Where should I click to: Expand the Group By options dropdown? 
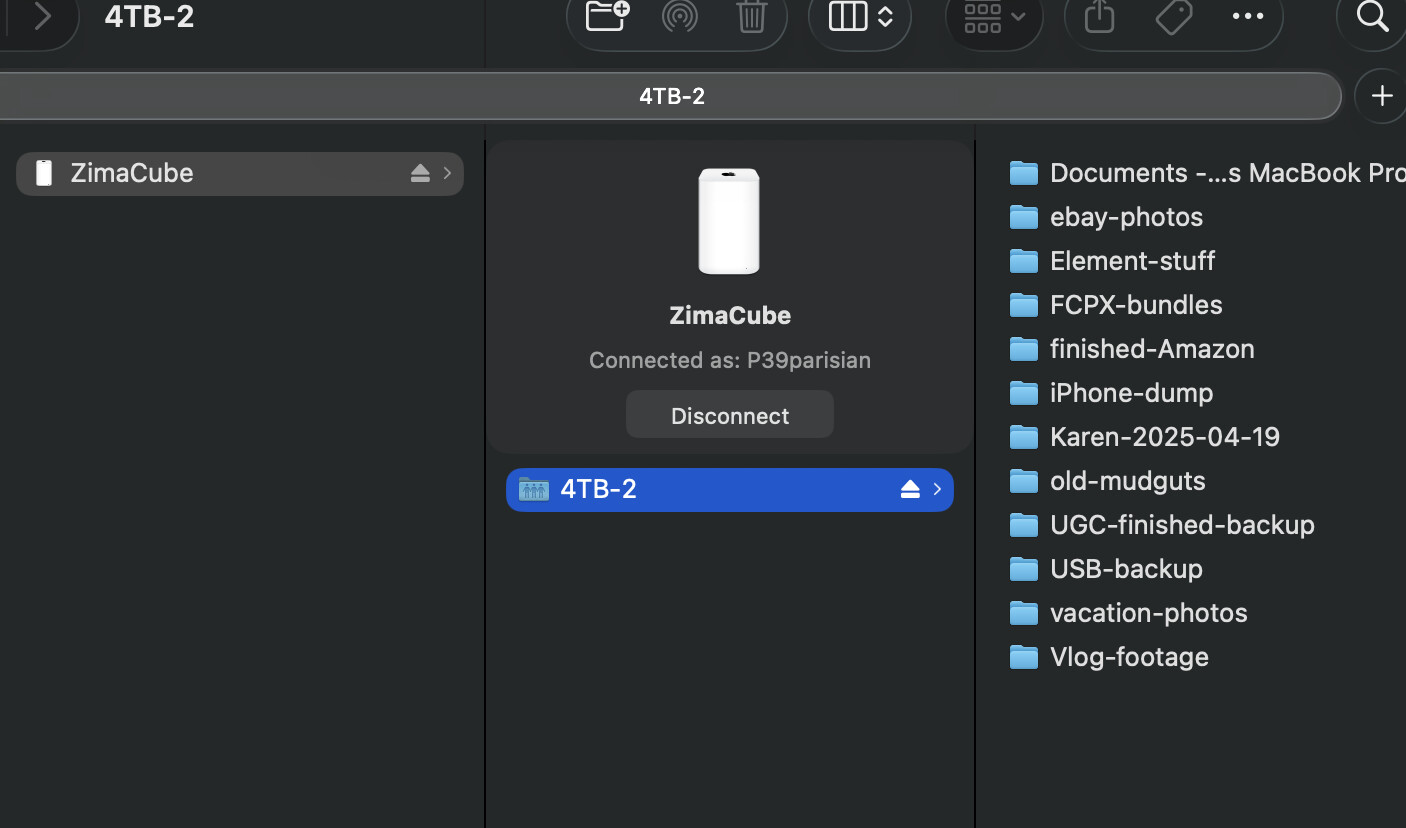point(993,16)
